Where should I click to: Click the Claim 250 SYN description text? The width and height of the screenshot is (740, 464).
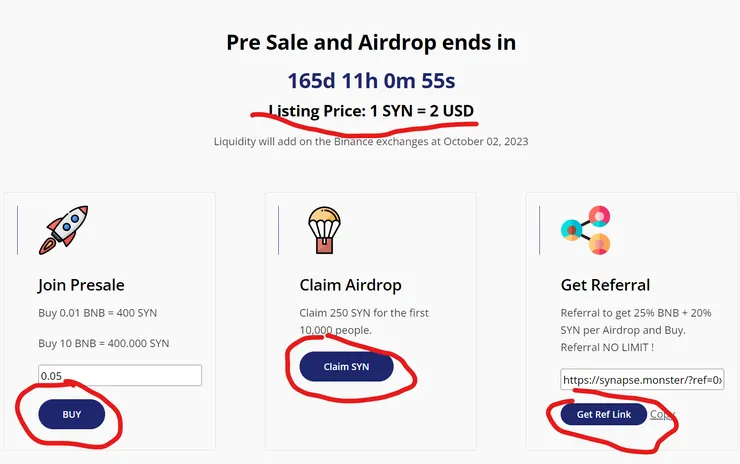point(364,321)
